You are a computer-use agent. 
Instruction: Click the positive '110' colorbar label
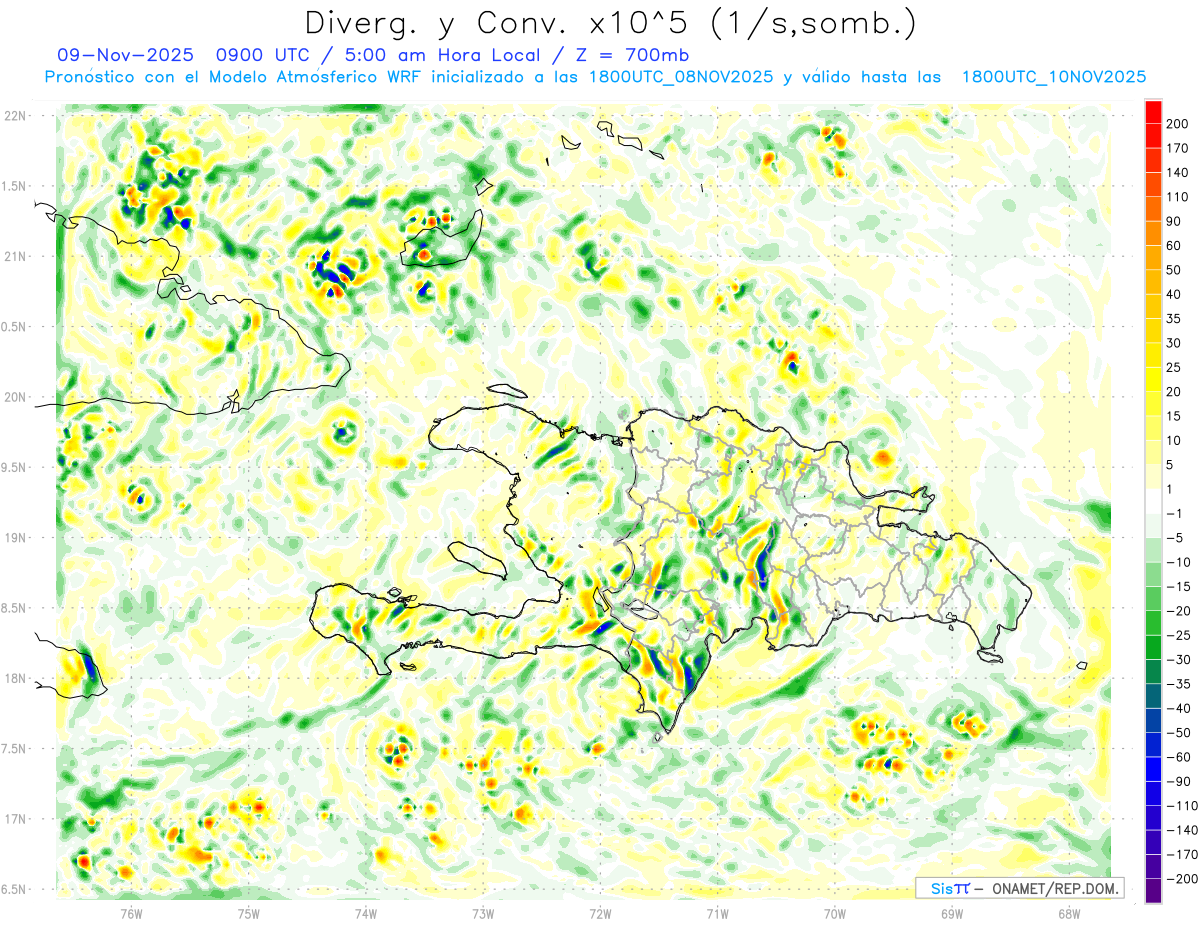pos(1177,197)
